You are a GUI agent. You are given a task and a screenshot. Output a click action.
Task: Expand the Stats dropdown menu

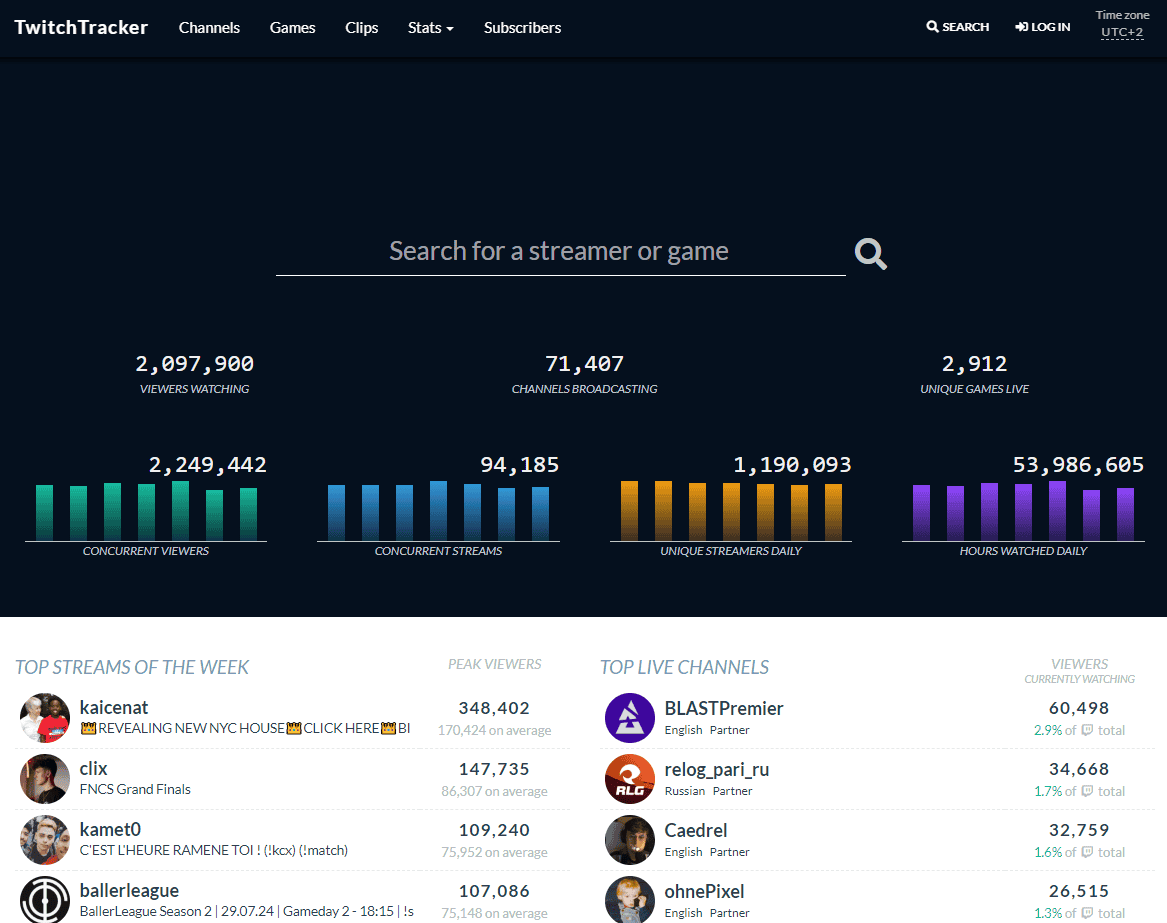click(x=430, y=28)
